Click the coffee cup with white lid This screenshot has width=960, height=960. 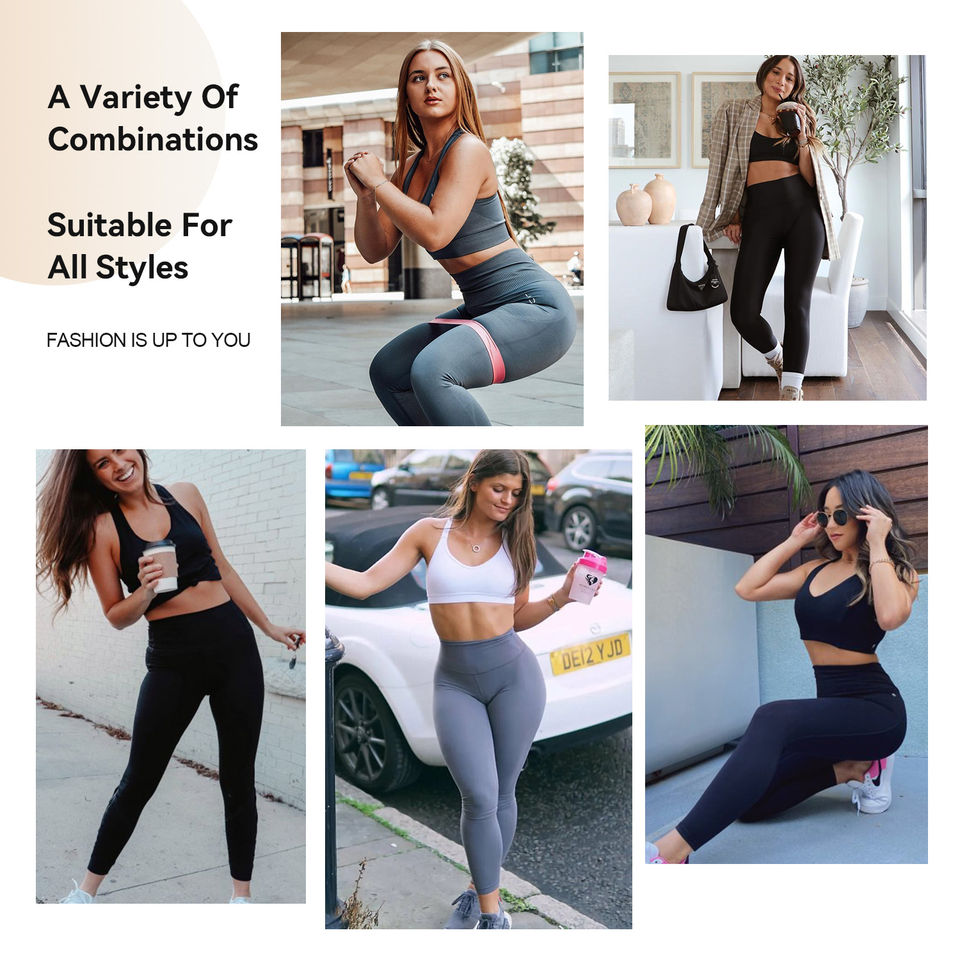point(161,566)
